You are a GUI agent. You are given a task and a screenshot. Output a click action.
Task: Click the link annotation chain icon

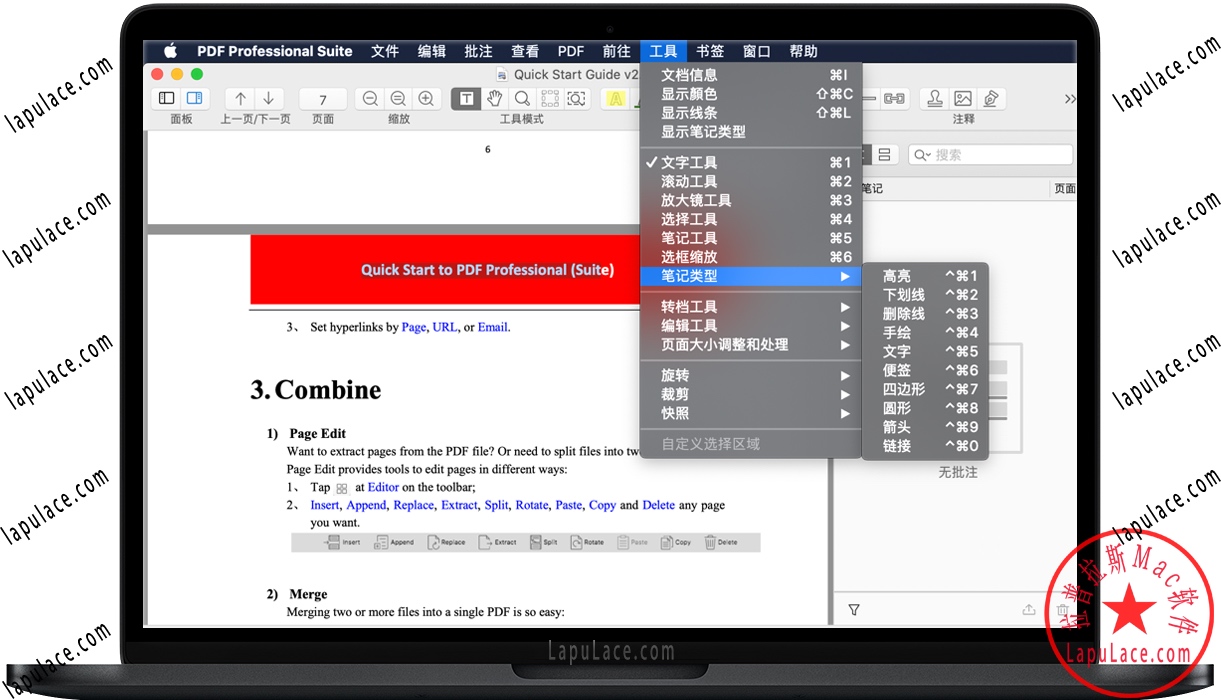[894, 98]
